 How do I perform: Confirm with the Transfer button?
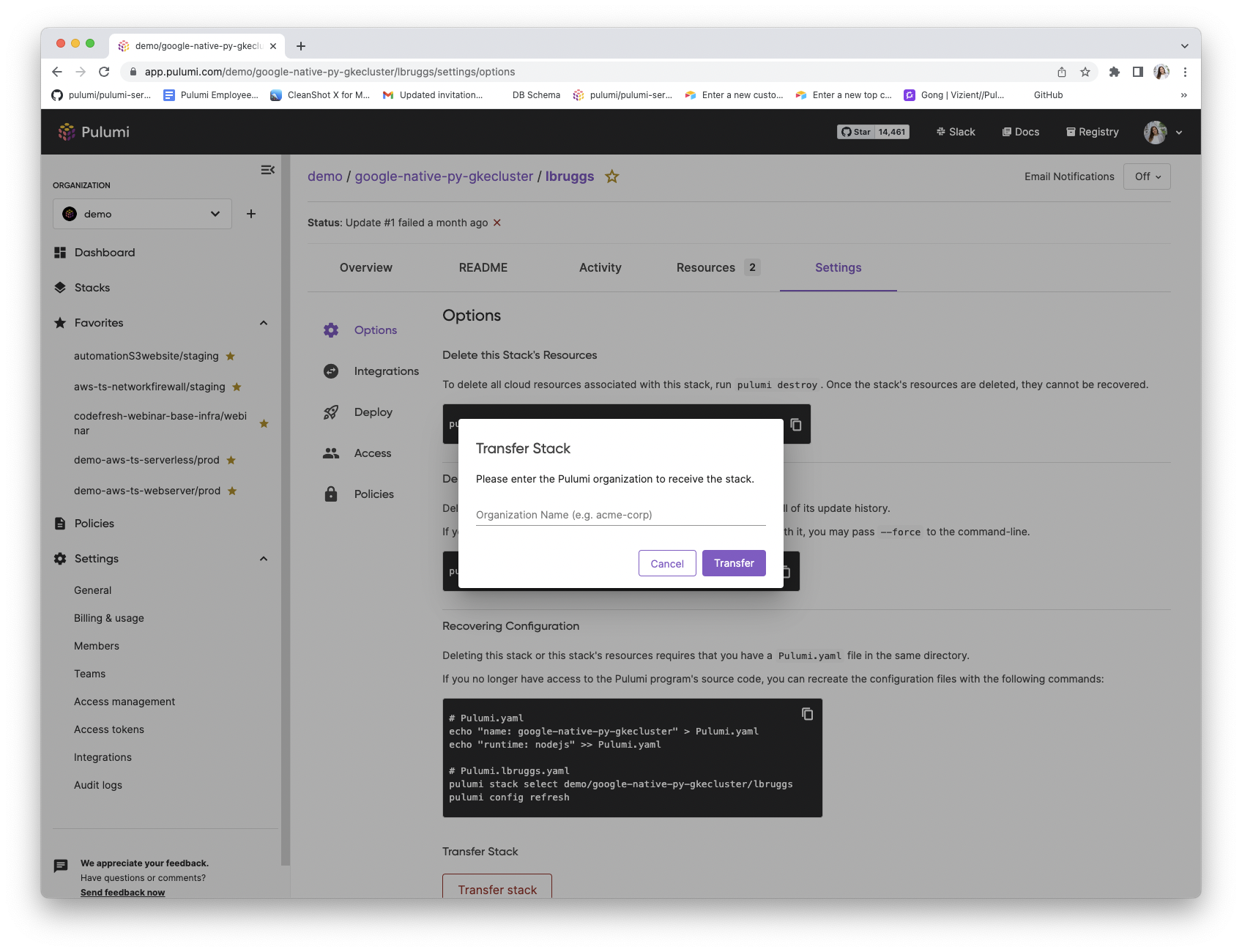734,563
